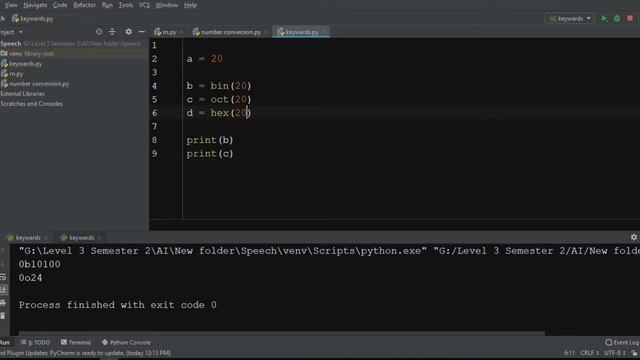Open the Refactor menu
The height and width of the screenshot is (360, 640).
click(84, 5)
